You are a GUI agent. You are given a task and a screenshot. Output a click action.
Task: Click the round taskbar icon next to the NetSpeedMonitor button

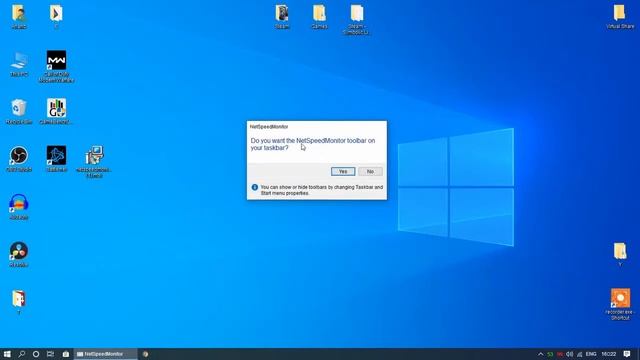(145, 354)
